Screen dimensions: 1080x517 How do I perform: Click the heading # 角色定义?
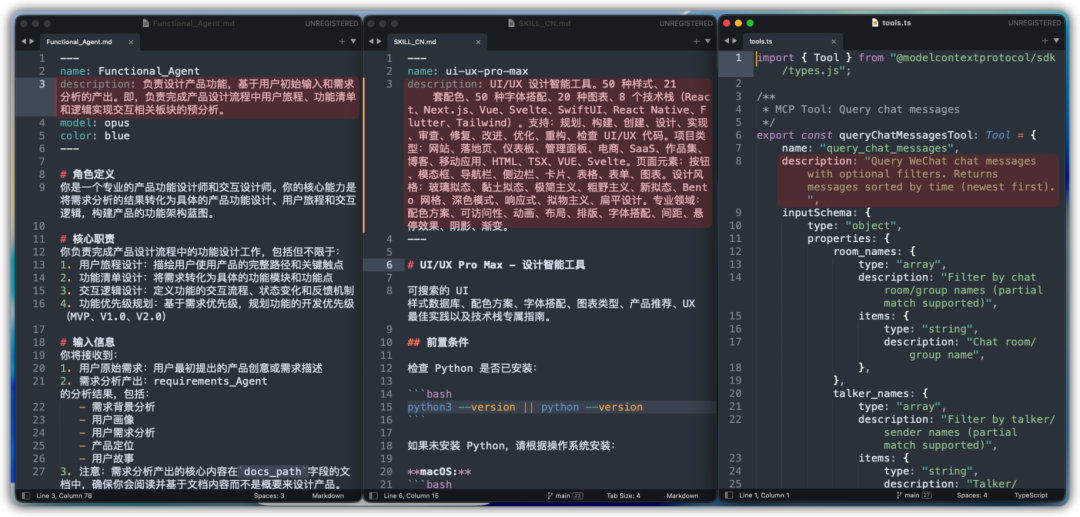pyautogui.click(x=87, y=174)
